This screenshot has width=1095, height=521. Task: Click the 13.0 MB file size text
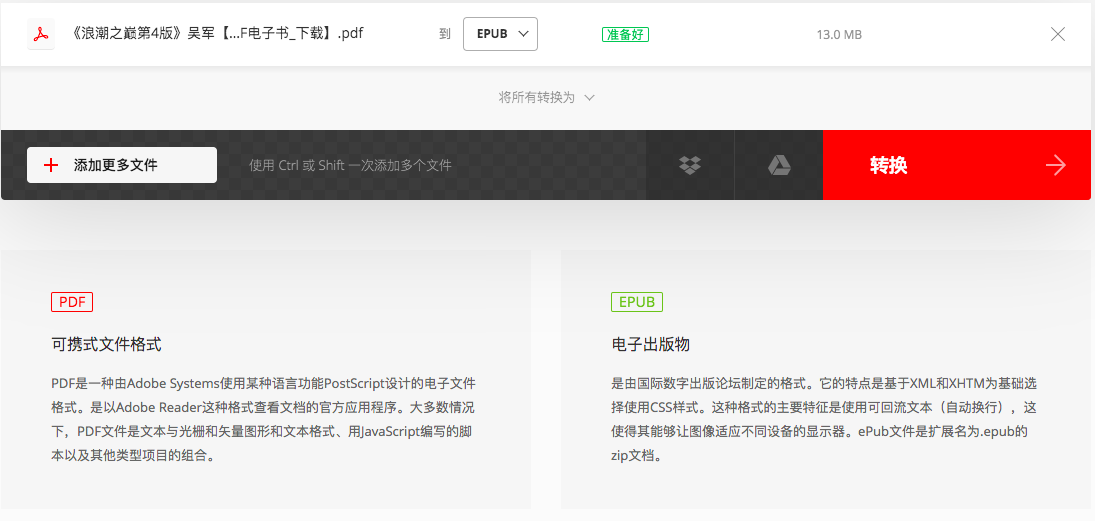(839, 34)
